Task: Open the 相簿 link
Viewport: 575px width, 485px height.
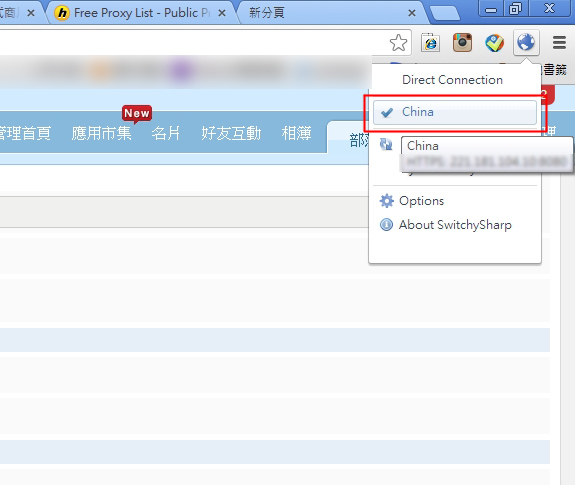Action: [x=296, y=133]
